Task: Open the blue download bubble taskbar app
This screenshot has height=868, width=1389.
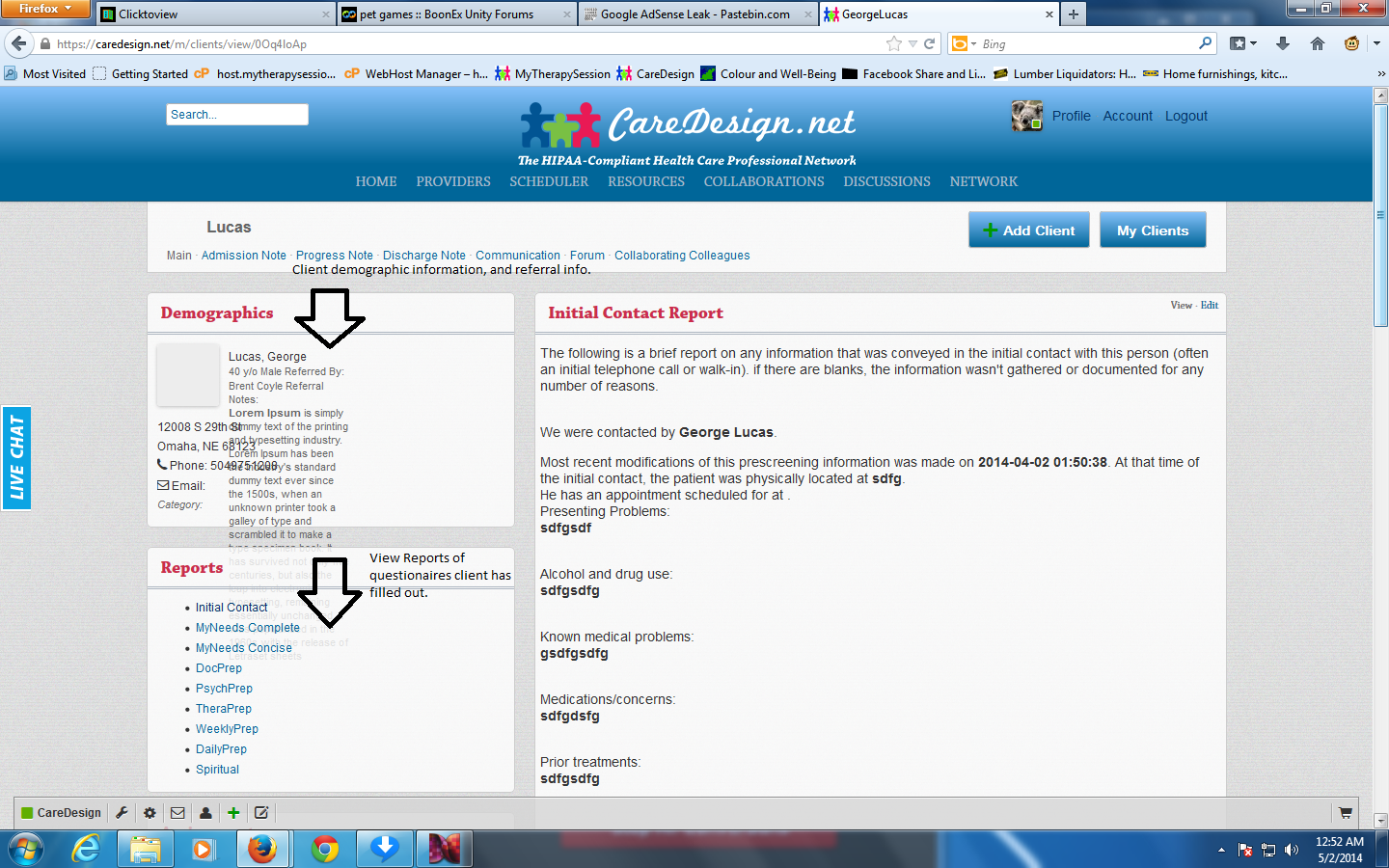Action: (x=385, y=849)
